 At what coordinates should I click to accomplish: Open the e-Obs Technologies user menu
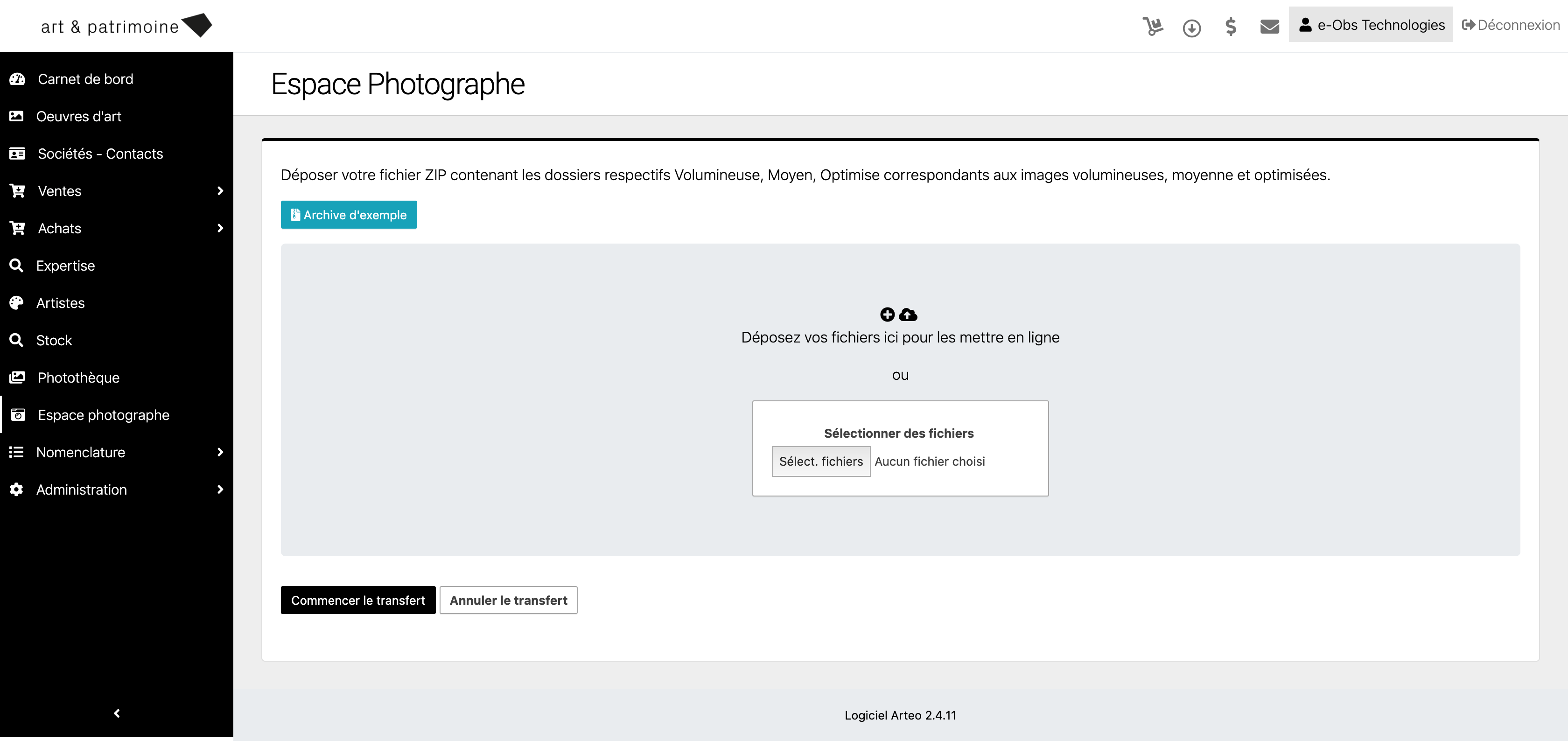tap(1370, 25)
